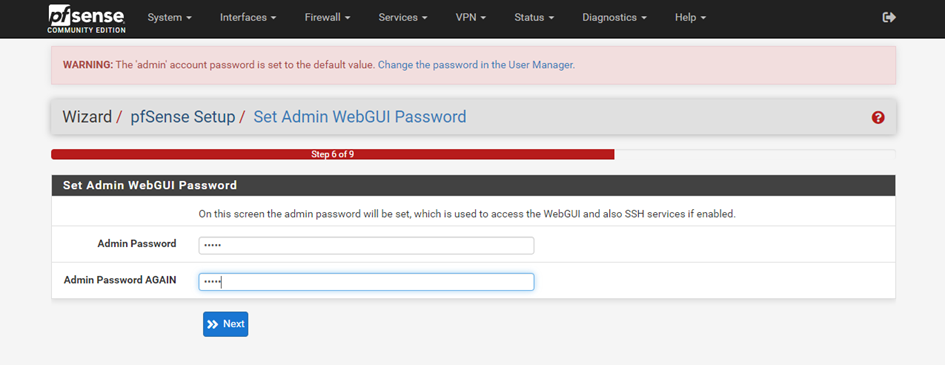The image size is (945, 365).
Task: Open the VPN menu
Action: [471, 17]
